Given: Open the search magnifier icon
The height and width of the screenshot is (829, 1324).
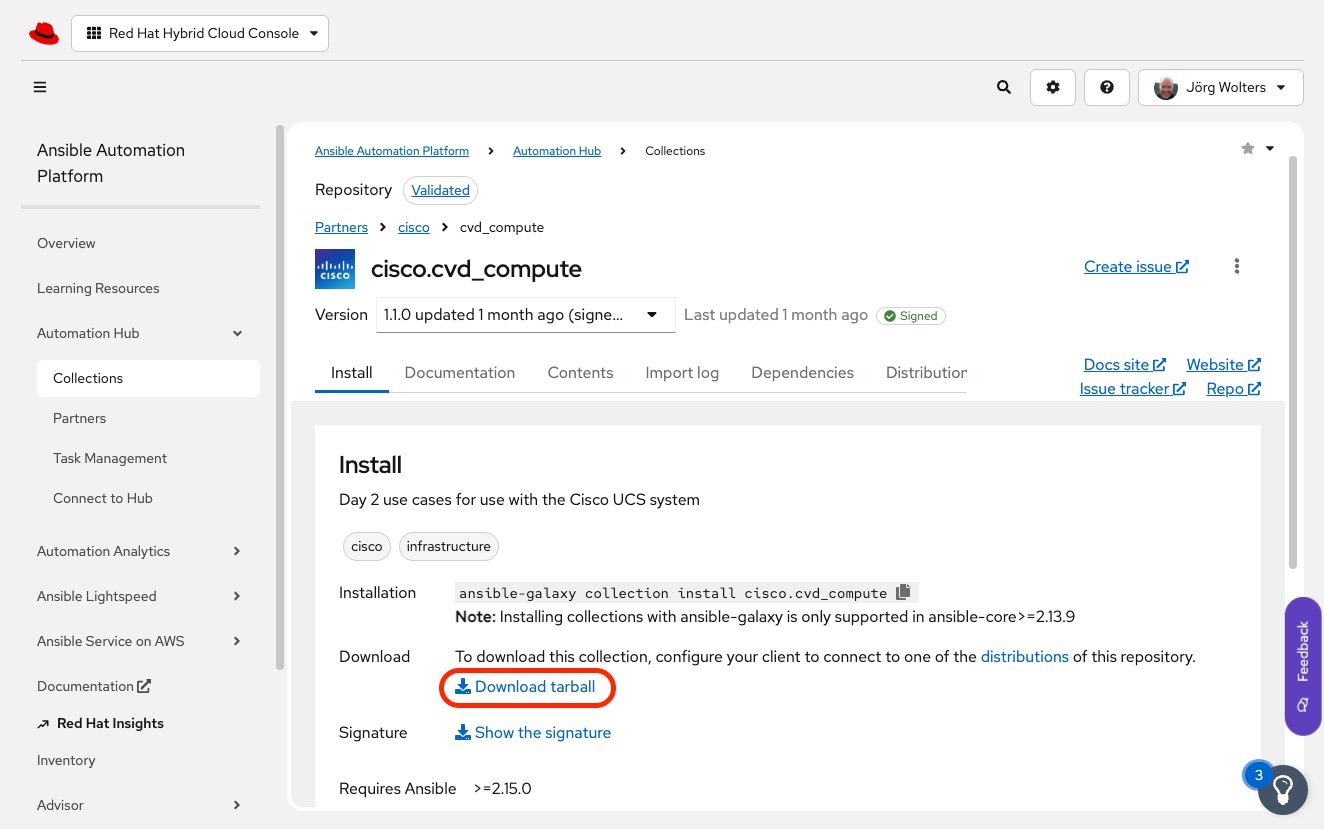Looking at the screenshot, I should [1004, 87].
